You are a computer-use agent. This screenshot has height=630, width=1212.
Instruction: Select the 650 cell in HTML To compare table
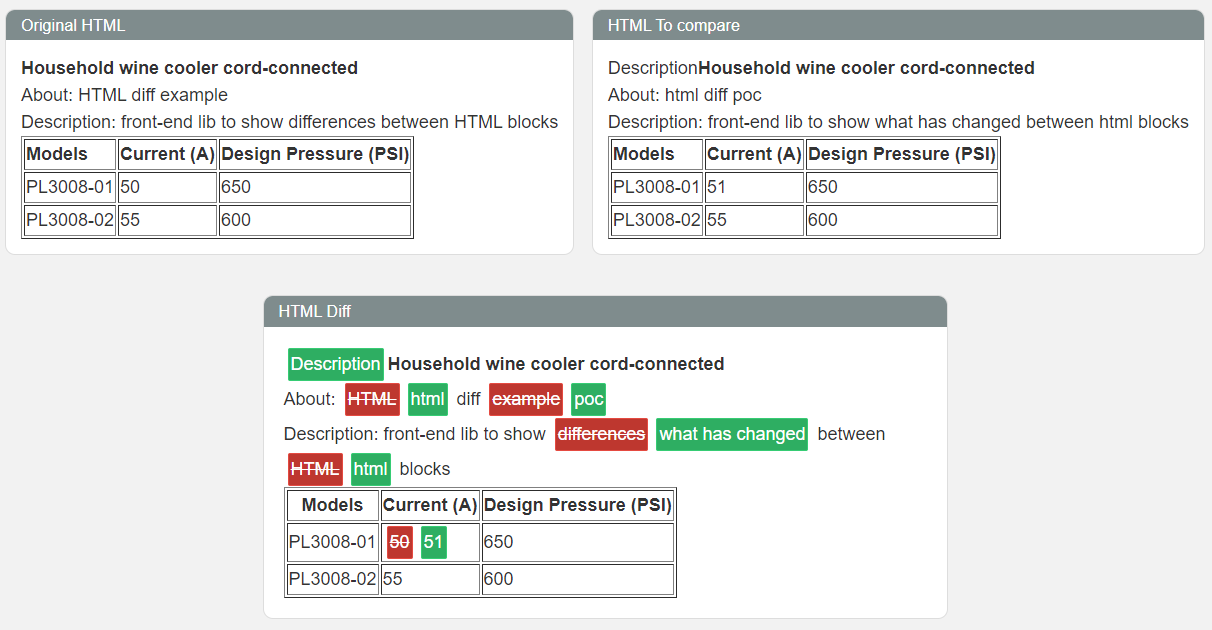click(x=902, y=187)
